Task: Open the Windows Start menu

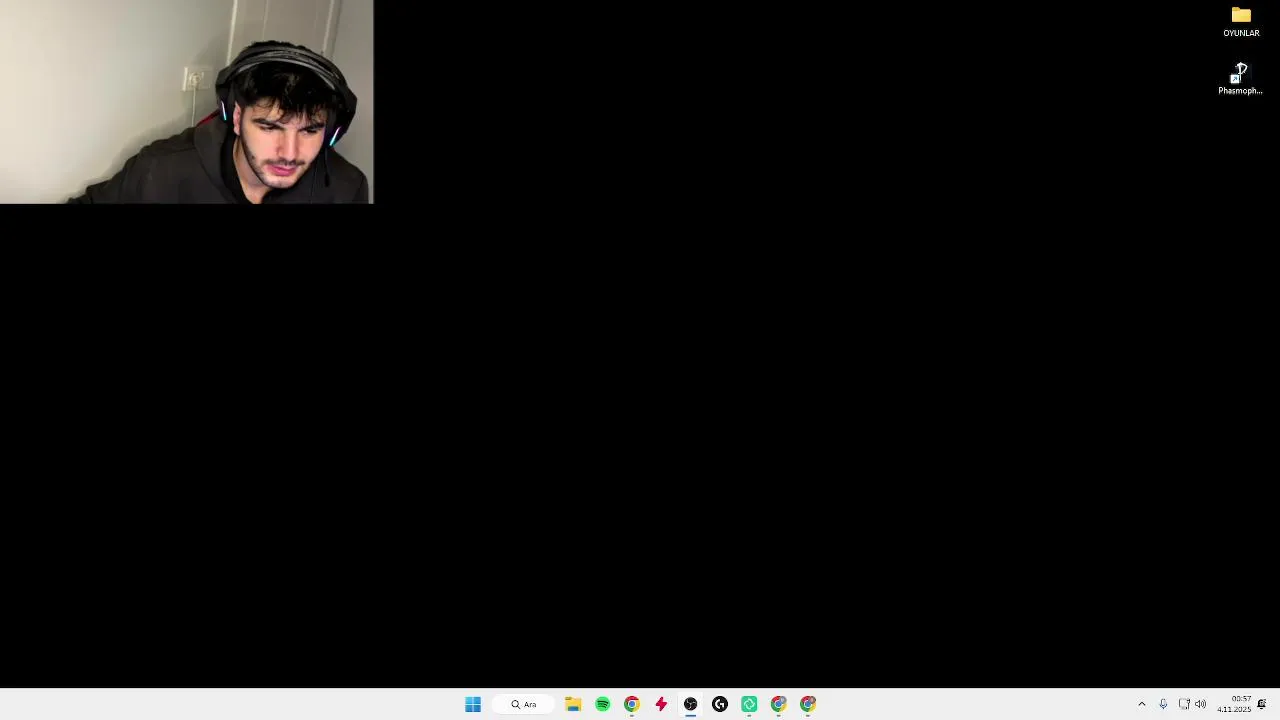Action: coord(473,704)
